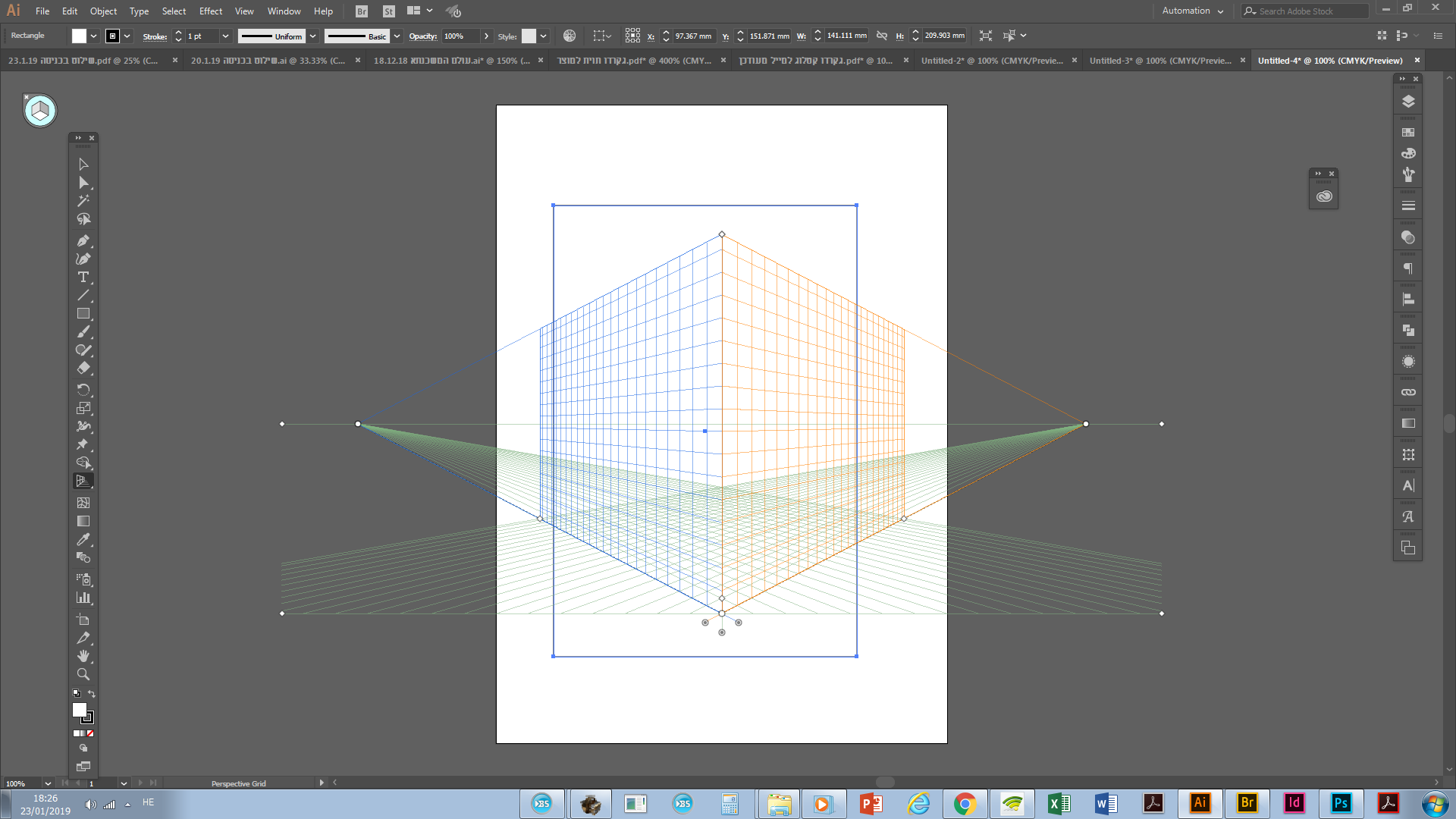The width and height of the screenshot is (1456, 819).
Task: Select the Rectangle tool
Action: (83, 313)
